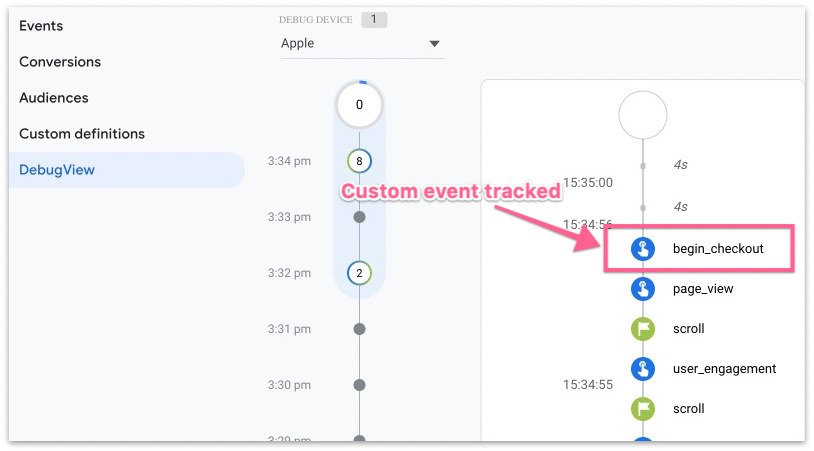Open the Apple debug device dropdown

pyautogui.click(x=362, y=44)
